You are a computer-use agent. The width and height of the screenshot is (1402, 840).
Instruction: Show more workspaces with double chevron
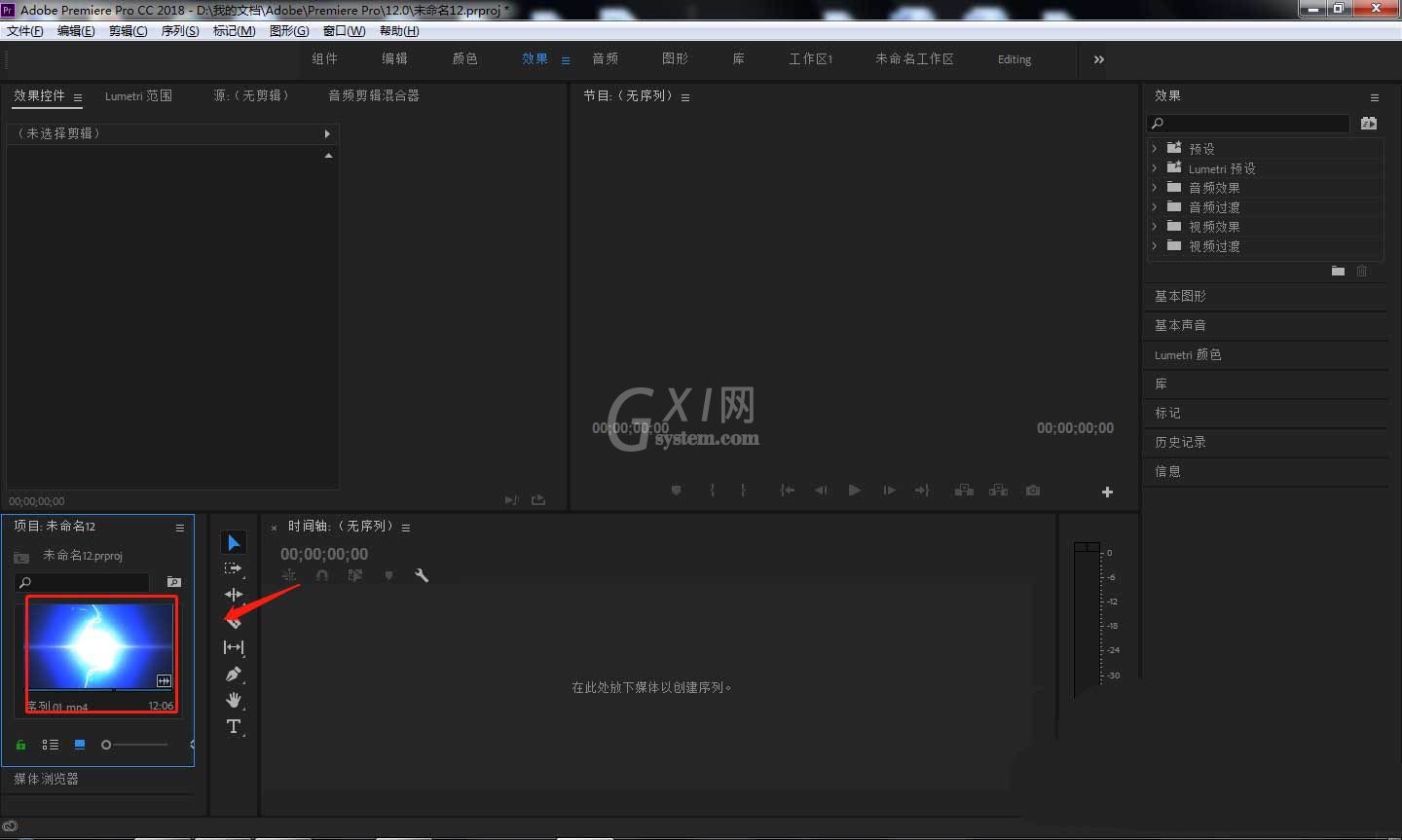pos(1099,59)
